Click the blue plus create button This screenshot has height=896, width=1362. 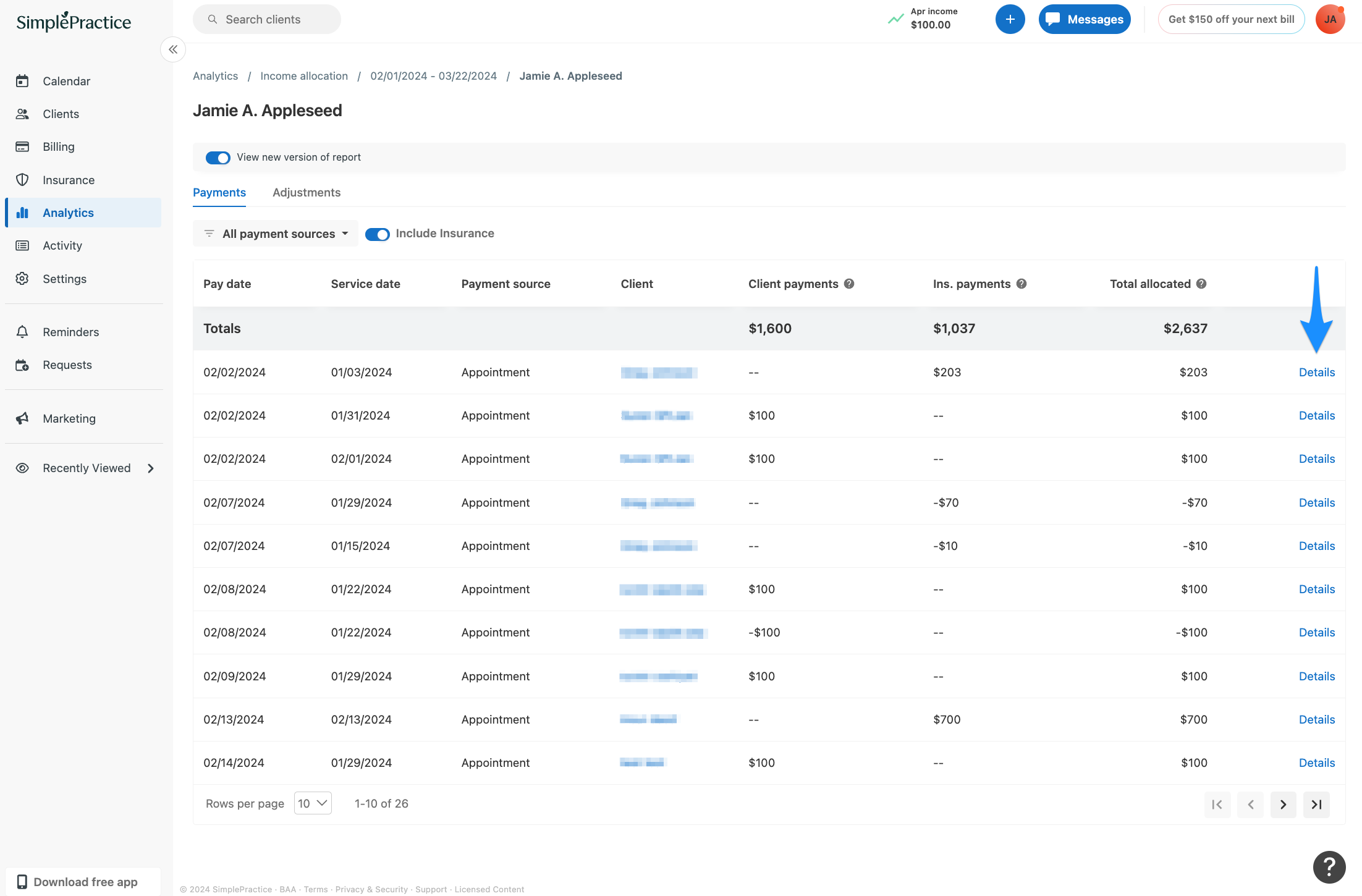(x=1010, y=19)
